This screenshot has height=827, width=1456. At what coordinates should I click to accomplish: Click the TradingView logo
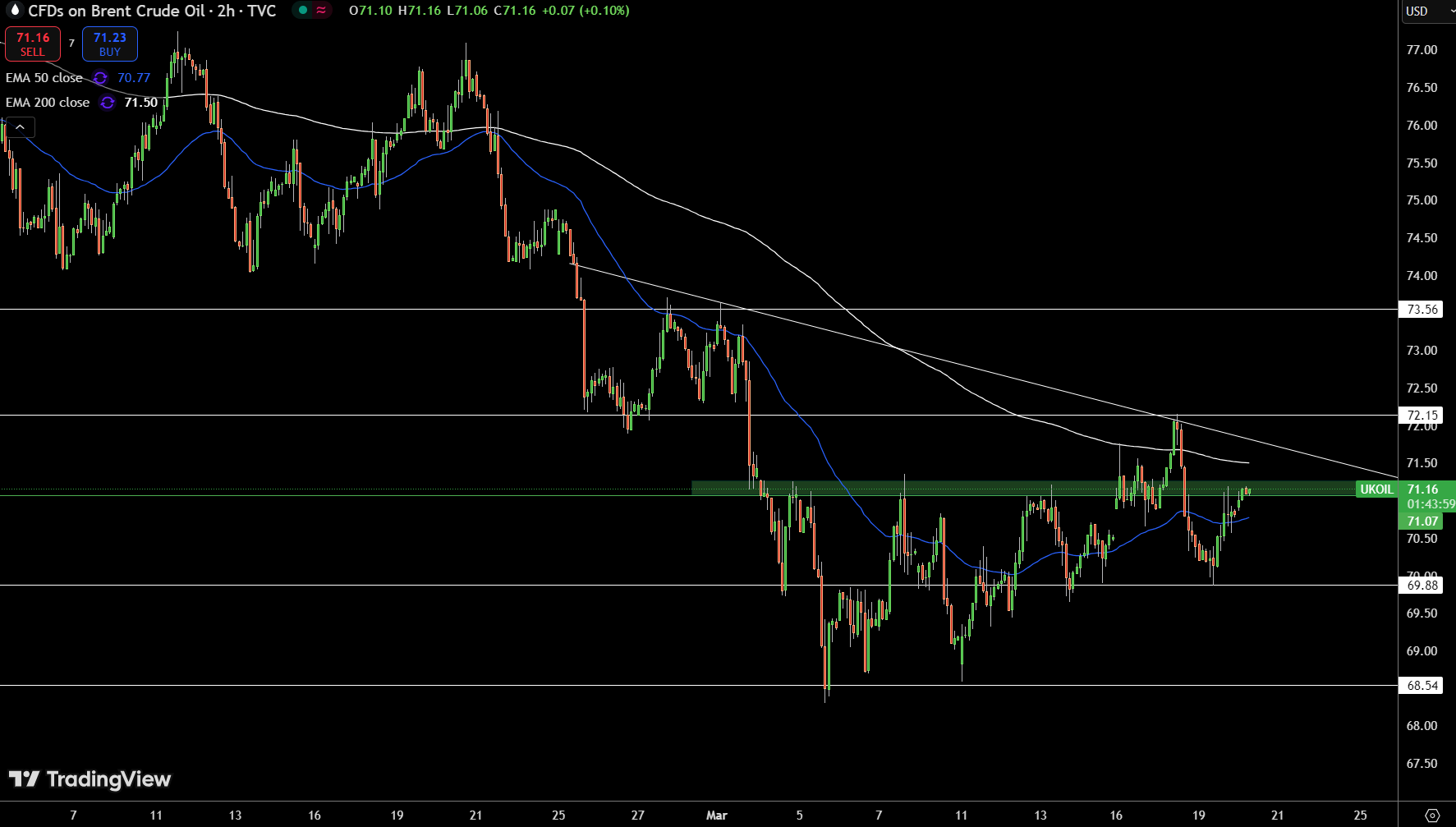point(90,779)
